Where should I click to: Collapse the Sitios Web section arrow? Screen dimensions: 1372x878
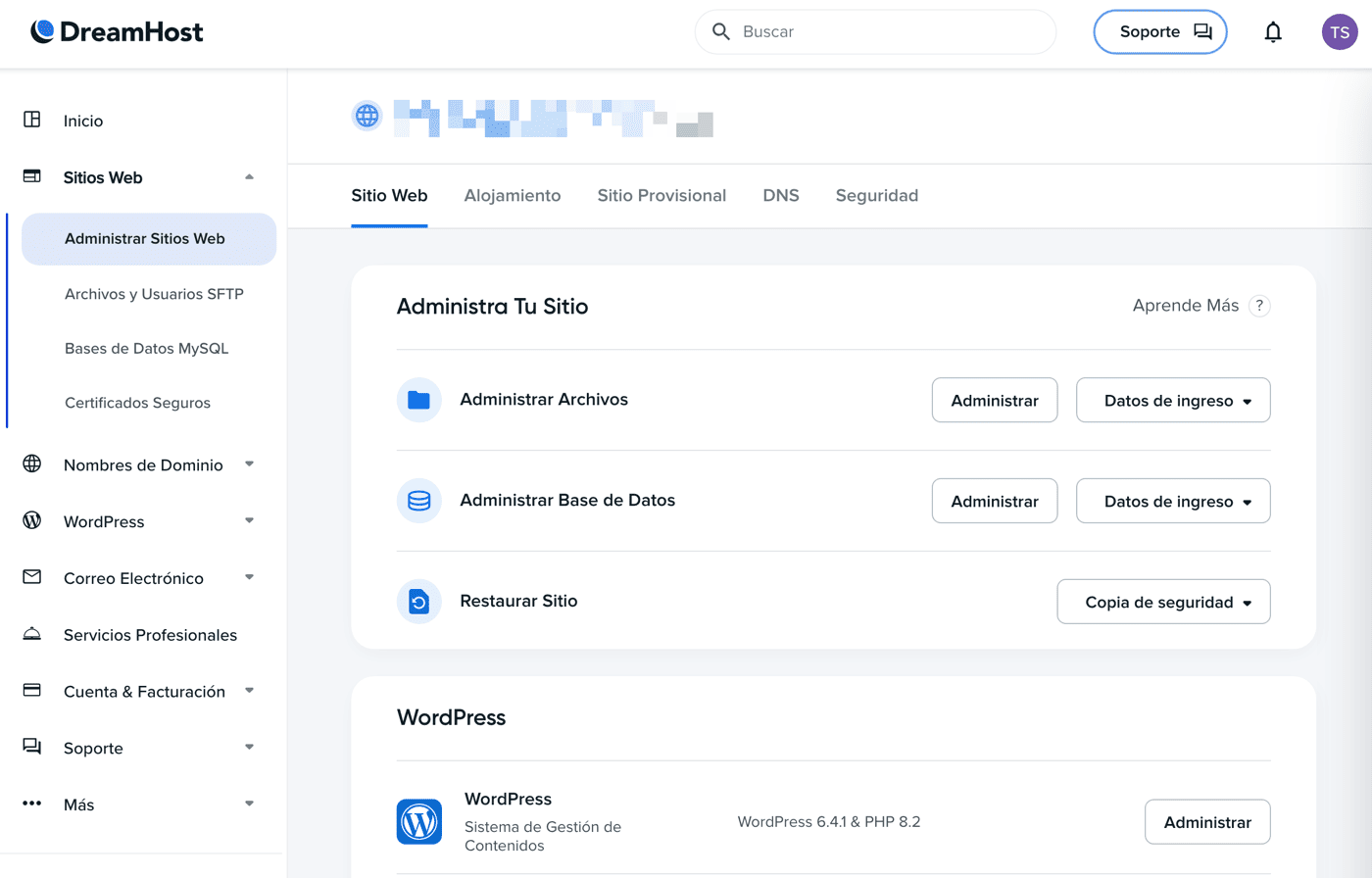pos(249,177)
